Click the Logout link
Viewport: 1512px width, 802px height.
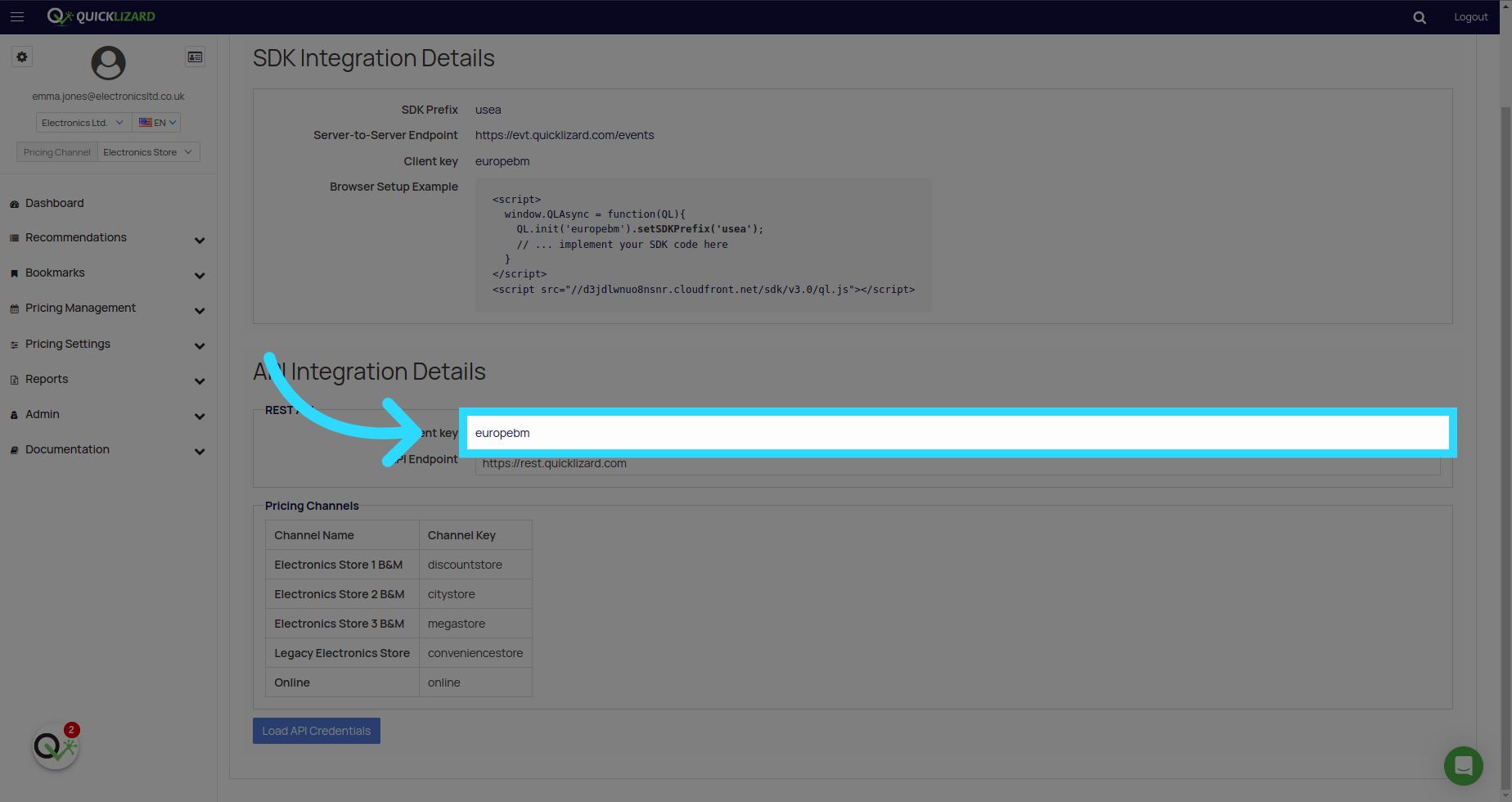point(1470,17)
